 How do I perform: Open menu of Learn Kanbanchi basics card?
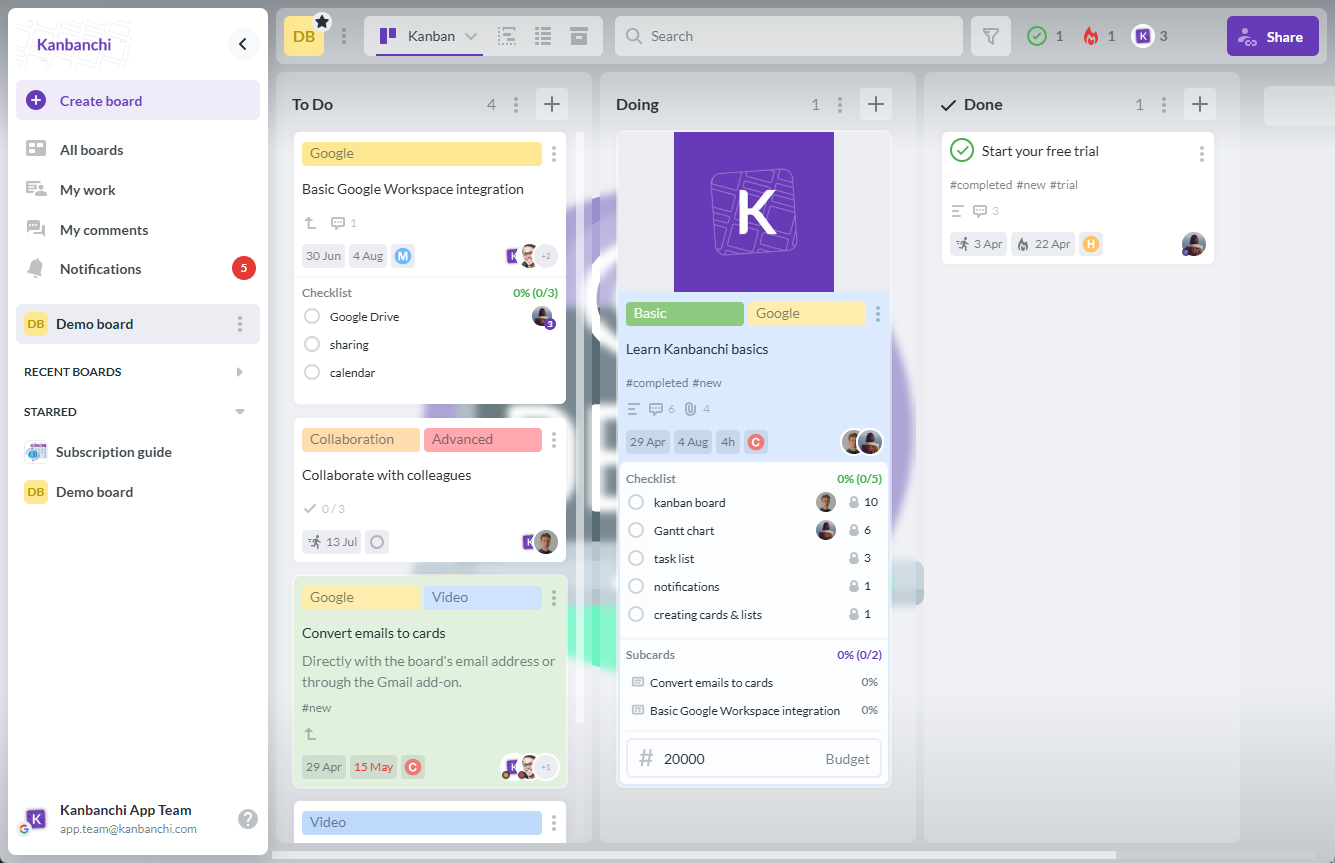pos(878,314)
